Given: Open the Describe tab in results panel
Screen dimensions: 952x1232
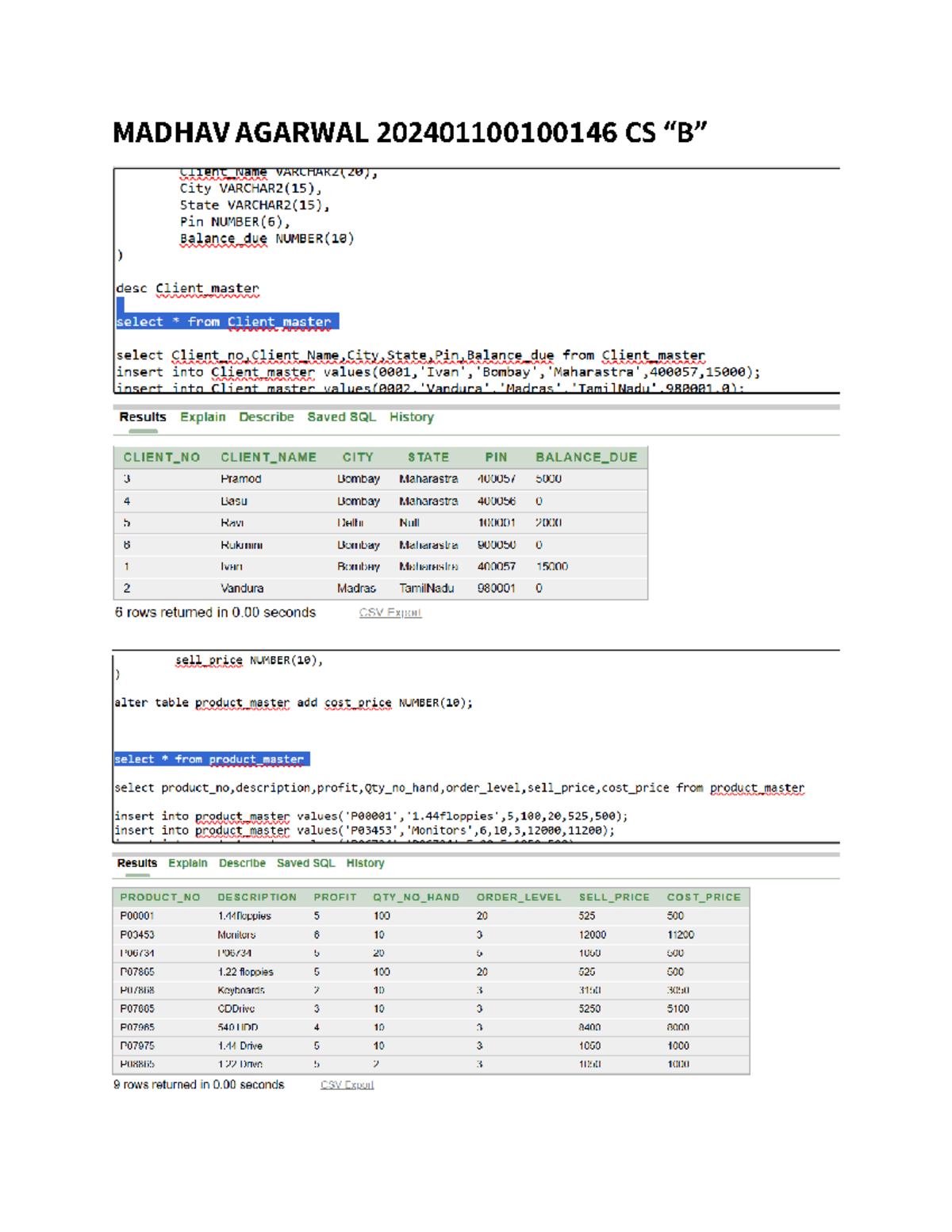Looking at the screenshot, I should pyautogui.click(x=267, y=416).
